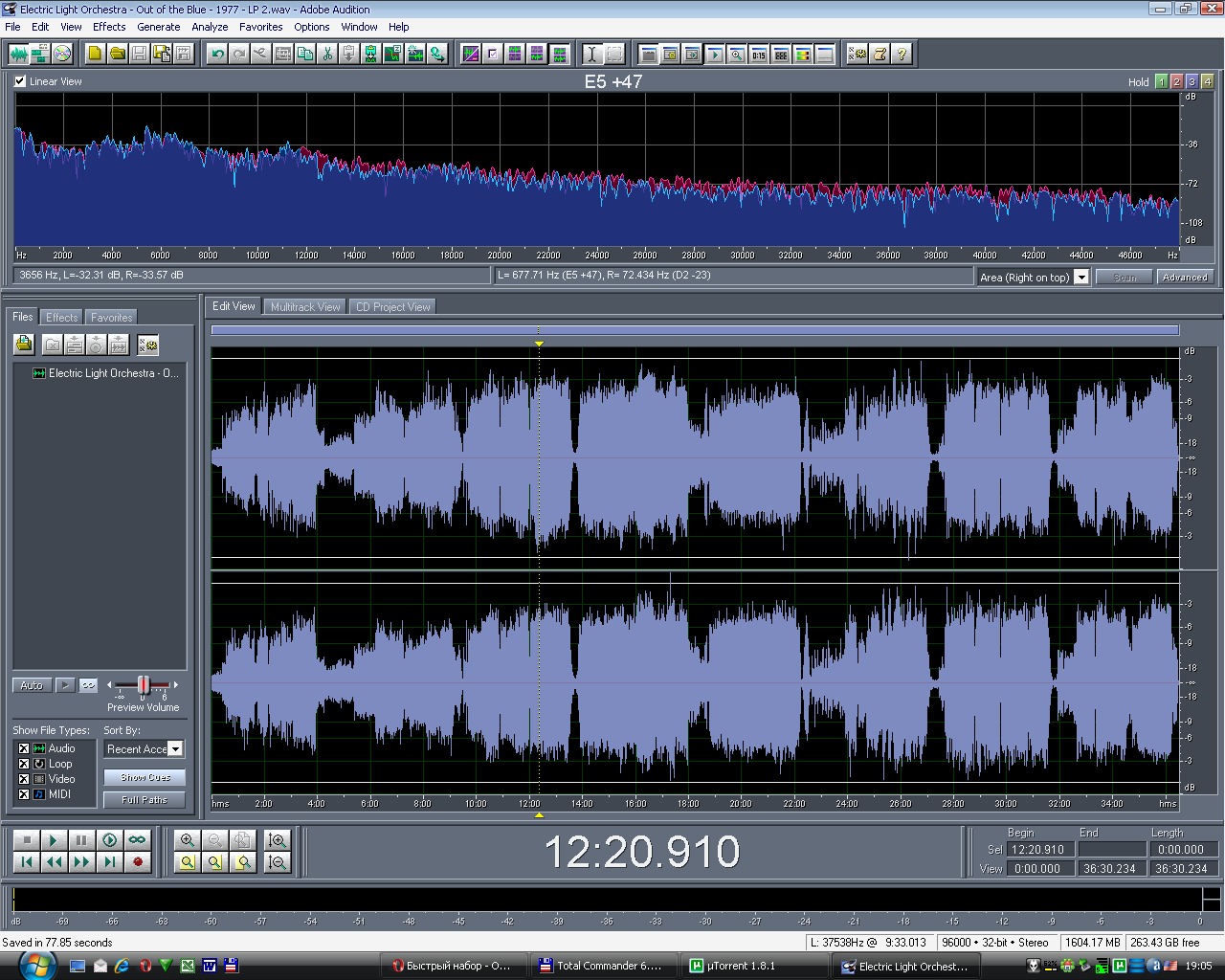Start playback with the Play button

(54, 840)
